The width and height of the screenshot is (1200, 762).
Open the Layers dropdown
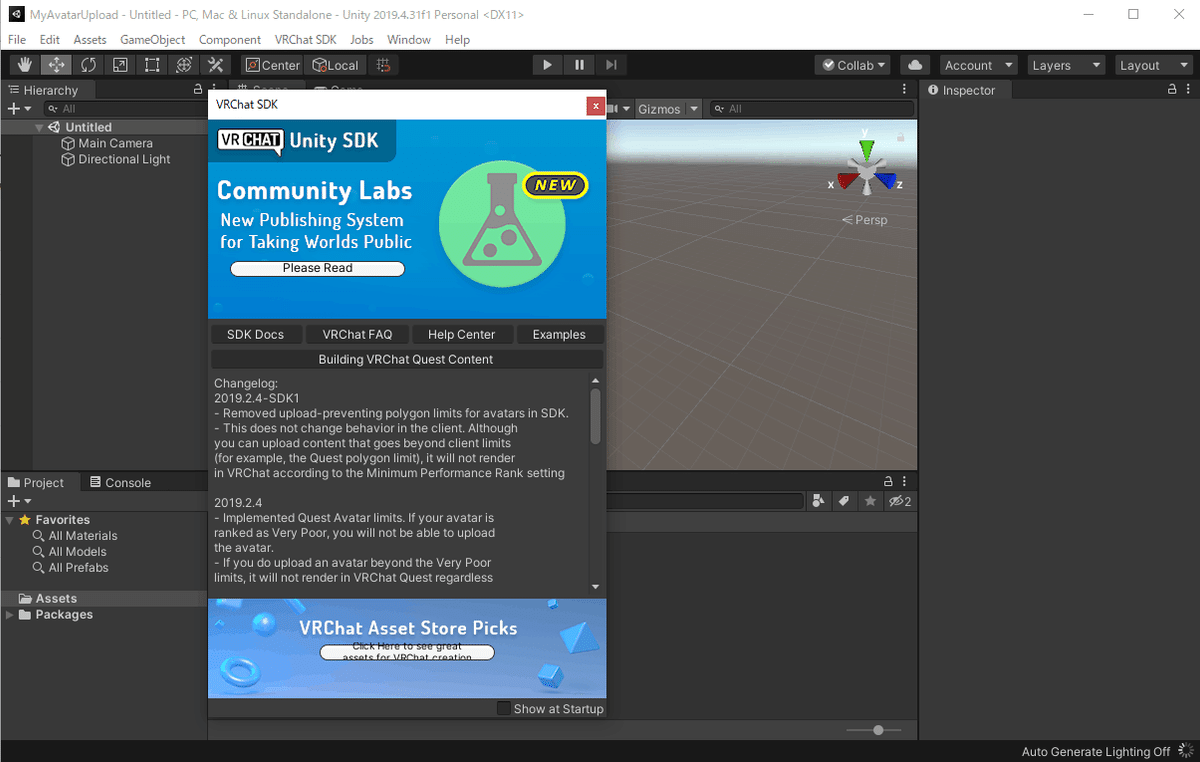(x=1066, y=65)
